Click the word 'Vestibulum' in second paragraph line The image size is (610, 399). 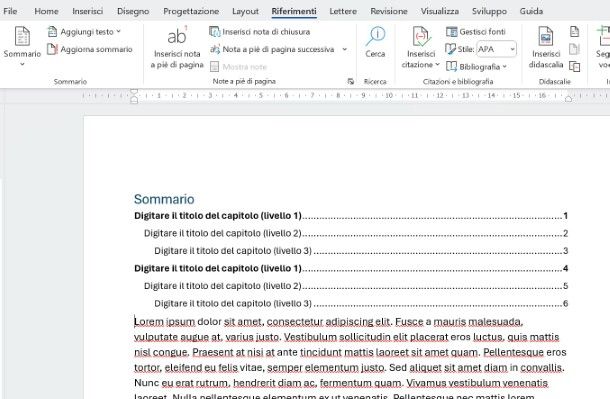point(310,337)
